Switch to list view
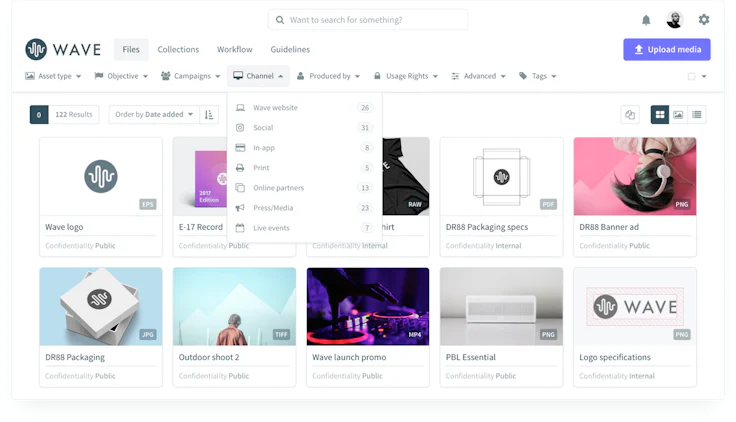 697,115
